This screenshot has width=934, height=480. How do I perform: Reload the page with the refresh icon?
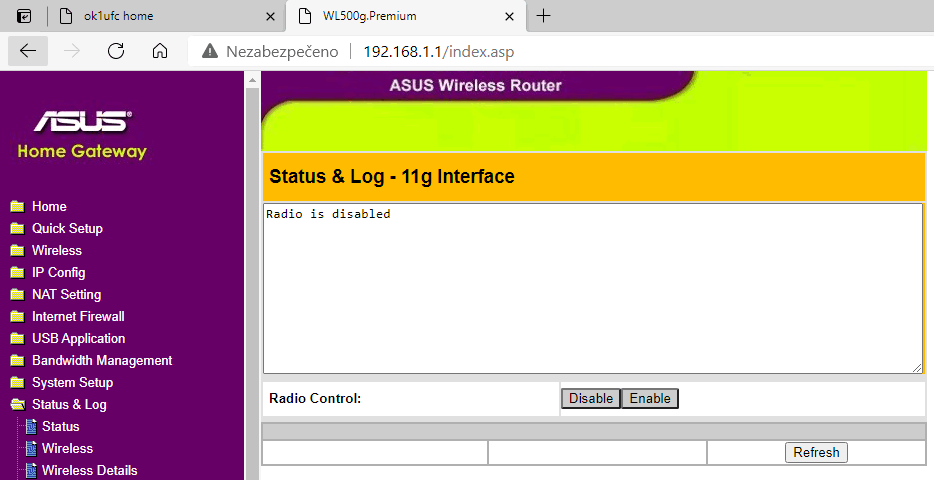click(116, 51)
